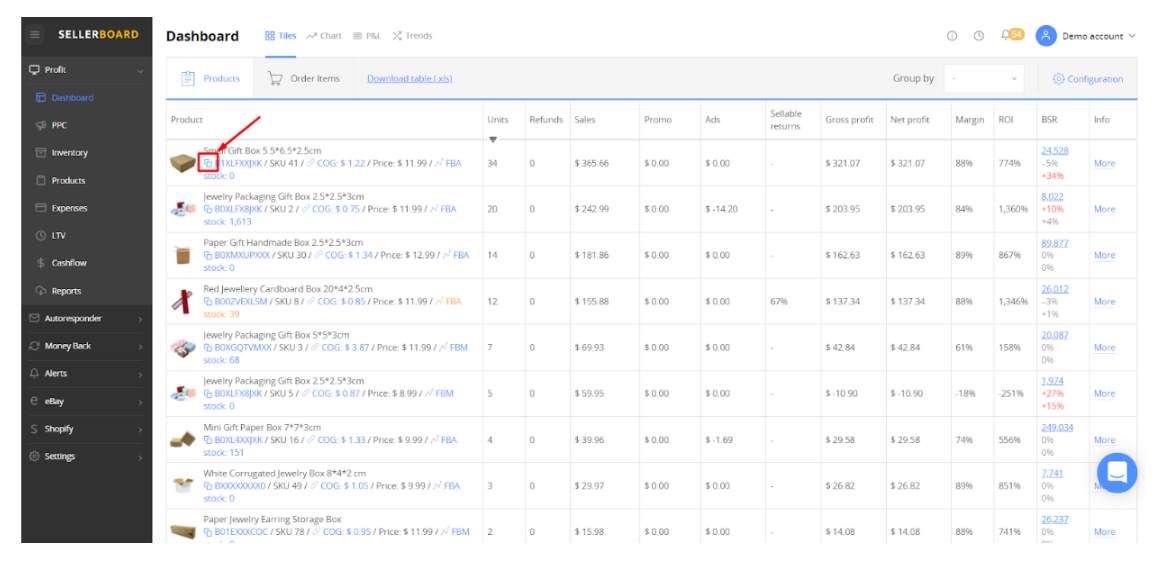Click orange stock: 39 link
The image size is (1159, 570).
(221, 313)
